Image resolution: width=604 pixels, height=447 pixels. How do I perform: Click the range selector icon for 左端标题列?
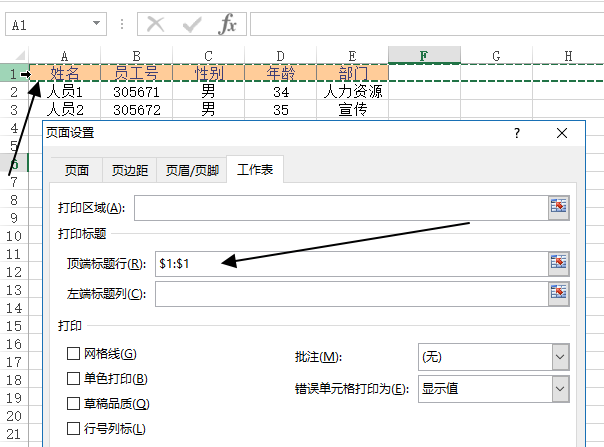(x=558, y=293)
